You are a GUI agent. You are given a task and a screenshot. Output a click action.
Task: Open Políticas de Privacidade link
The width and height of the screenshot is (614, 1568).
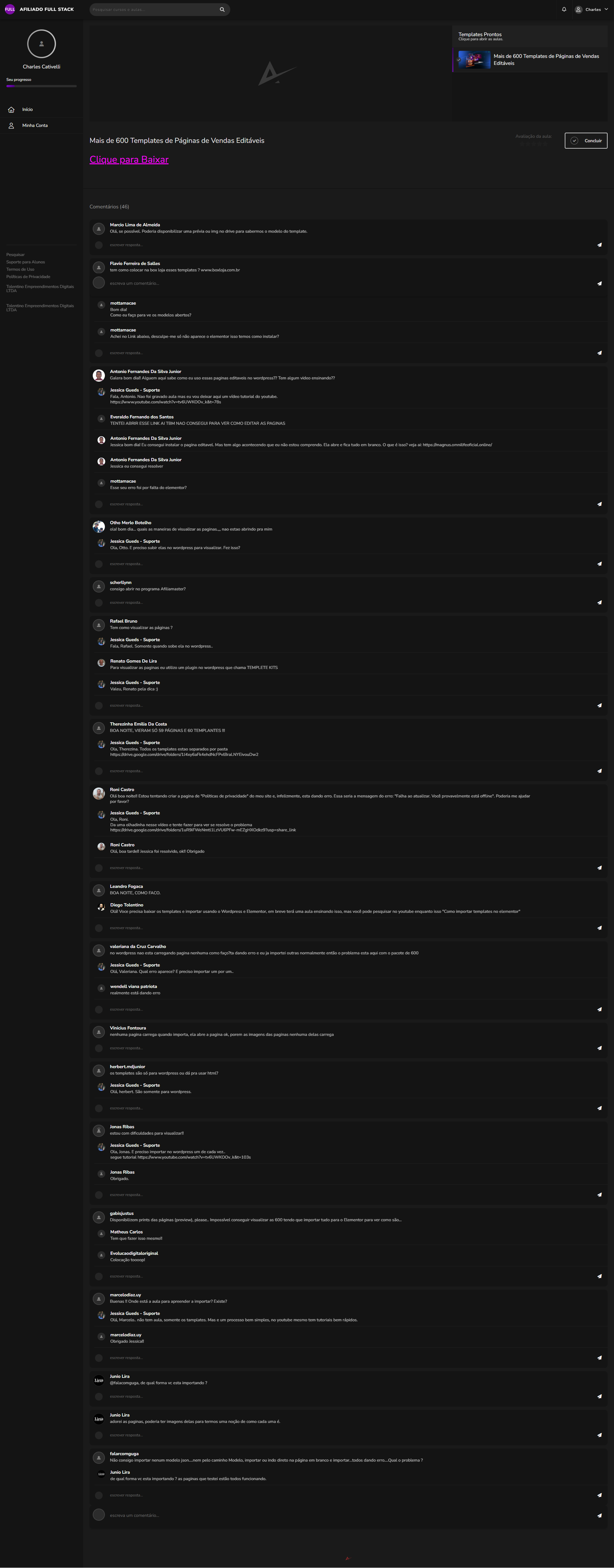point(28,277)
